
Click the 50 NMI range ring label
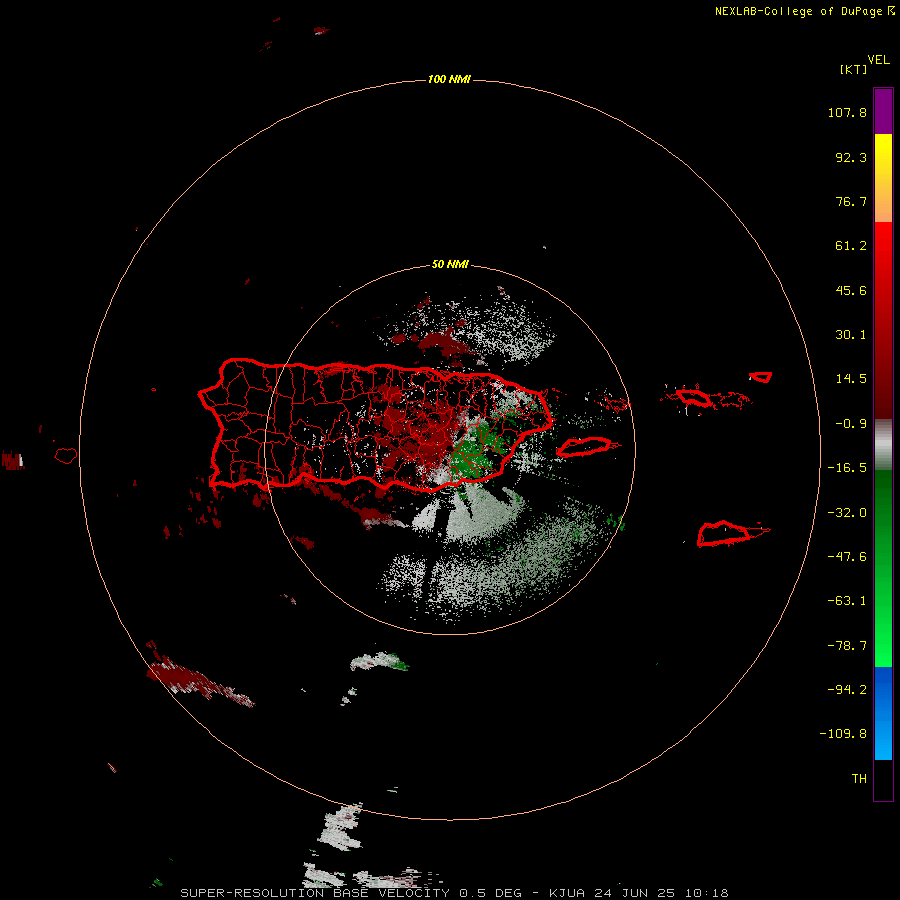450,264
